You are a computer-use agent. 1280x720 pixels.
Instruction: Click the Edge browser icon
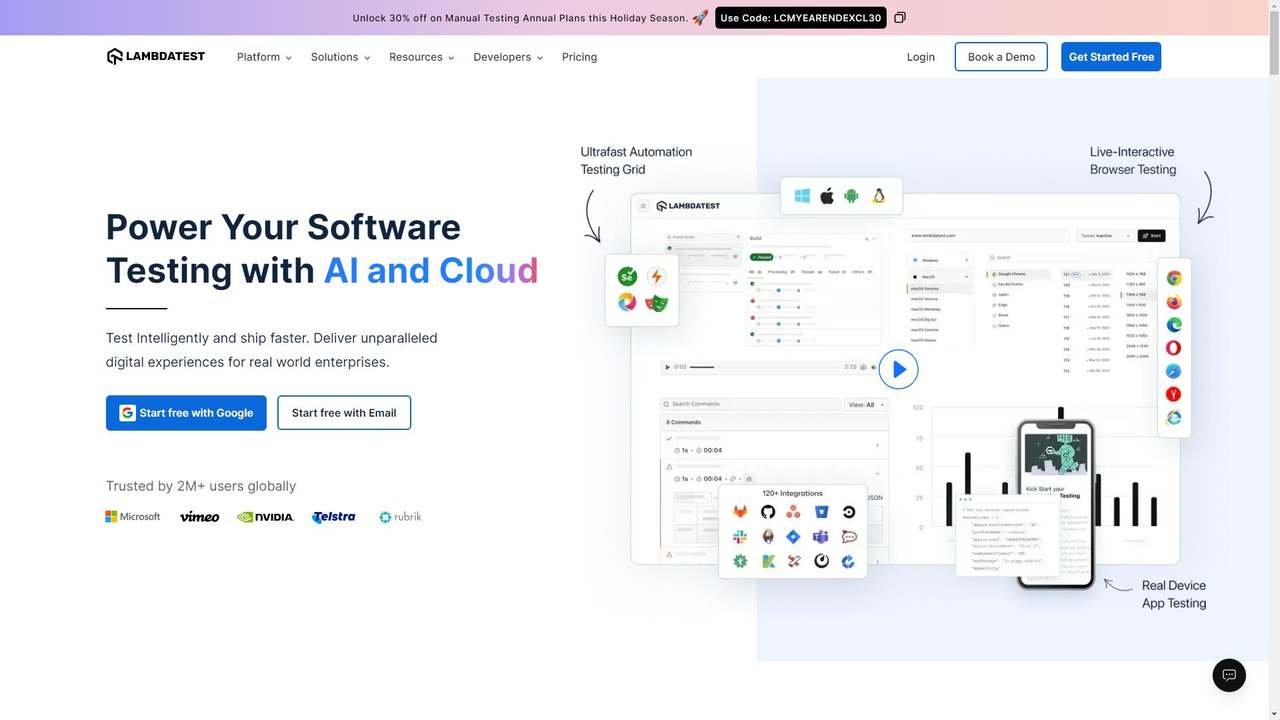(1174, 324)
